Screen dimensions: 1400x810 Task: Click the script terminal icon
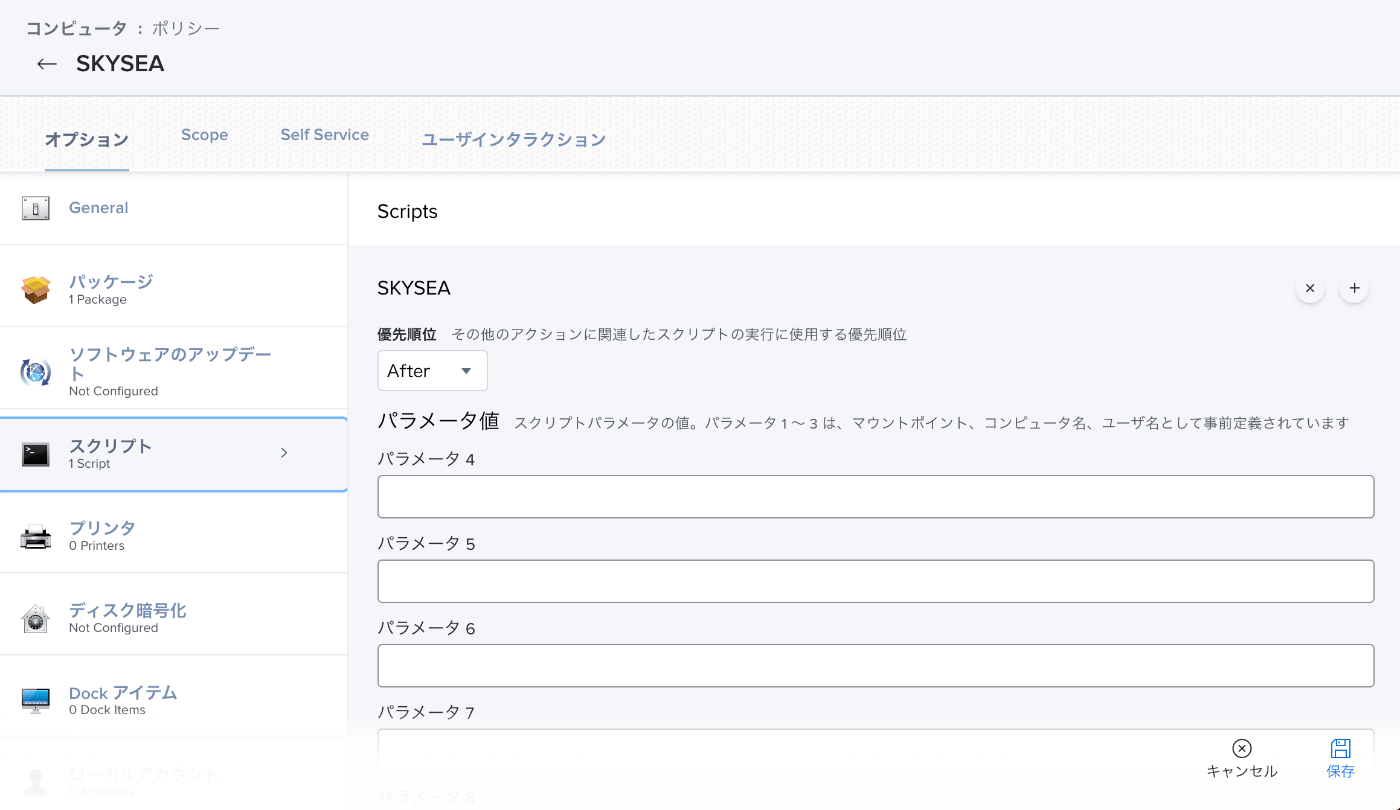coord(35,455)
